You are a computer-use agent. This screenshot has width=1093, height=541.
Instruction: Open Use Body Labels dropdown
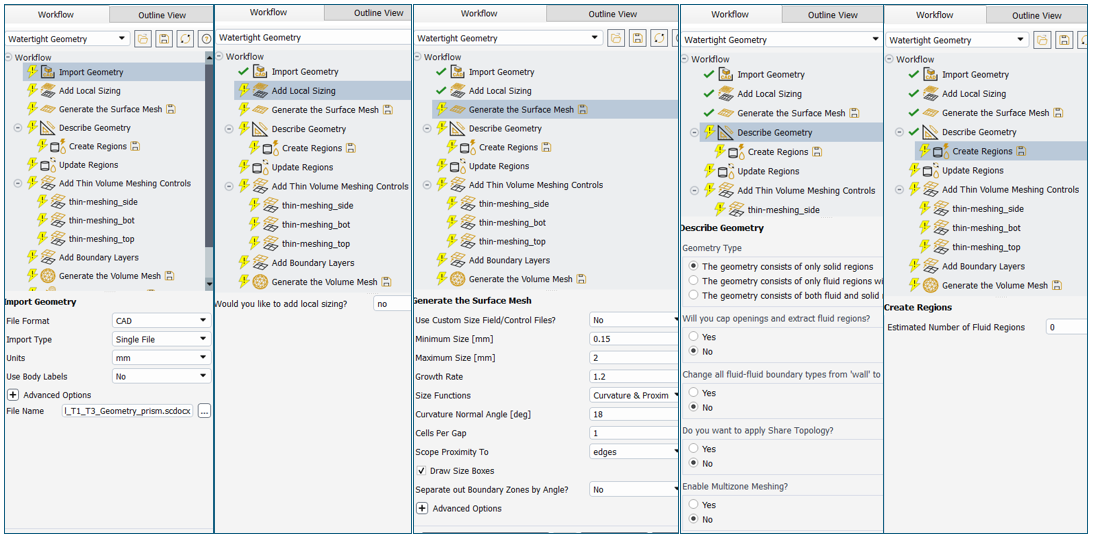161,376
